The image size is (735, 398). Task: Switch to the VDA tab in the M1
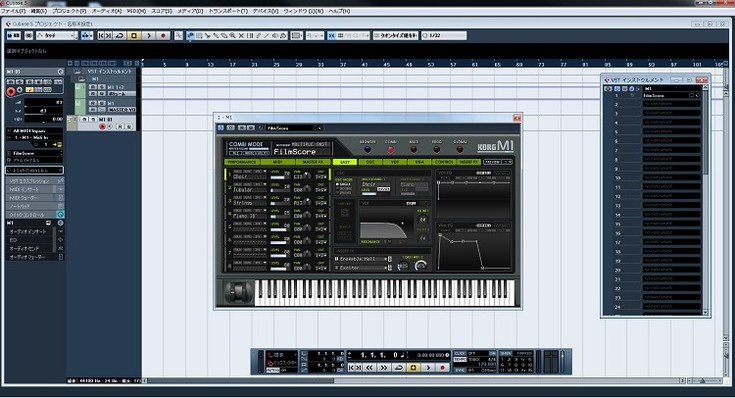pos(420,162)
